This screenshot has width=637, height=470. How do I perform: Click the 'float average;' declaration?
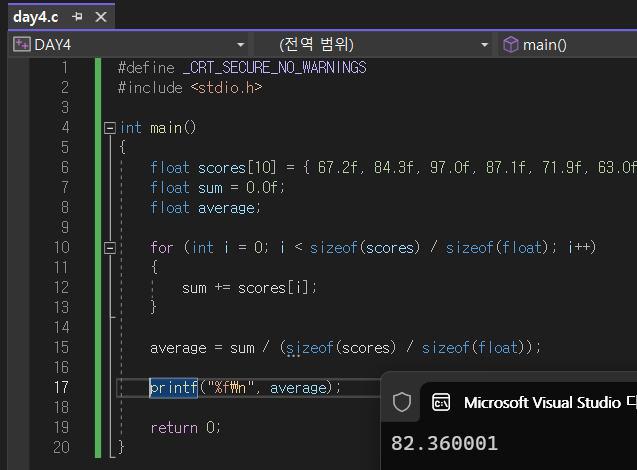click(205, 208)
